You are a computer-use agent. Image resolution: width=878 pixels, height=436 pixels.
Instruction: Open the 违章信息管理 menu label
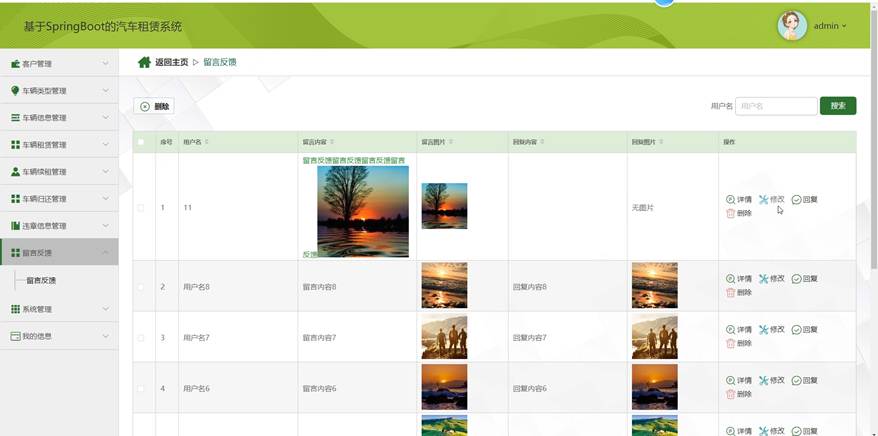(44, 226)
